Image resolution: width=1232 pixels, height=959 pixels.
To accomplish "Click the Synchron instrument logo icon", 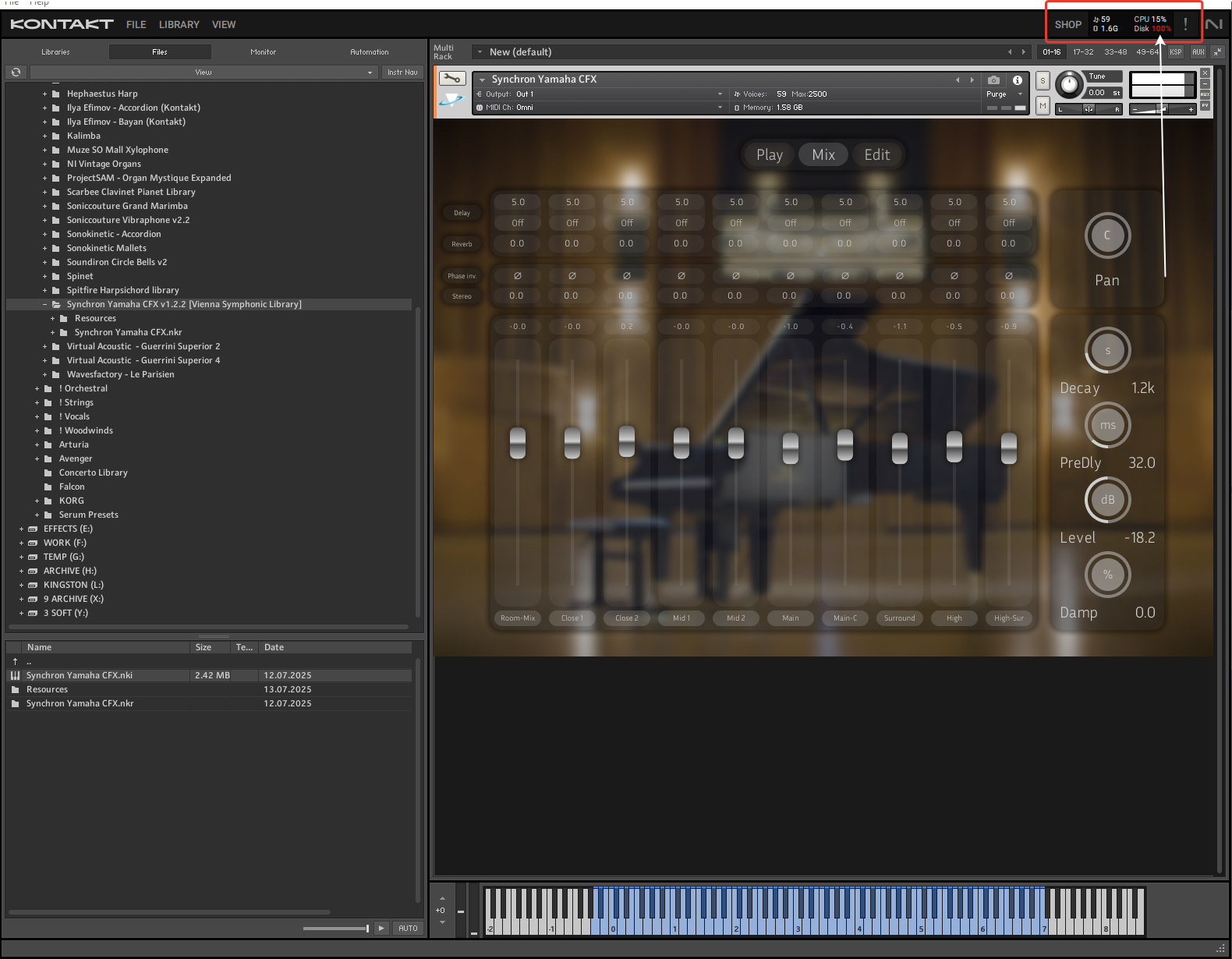I will tap(451, 101).
